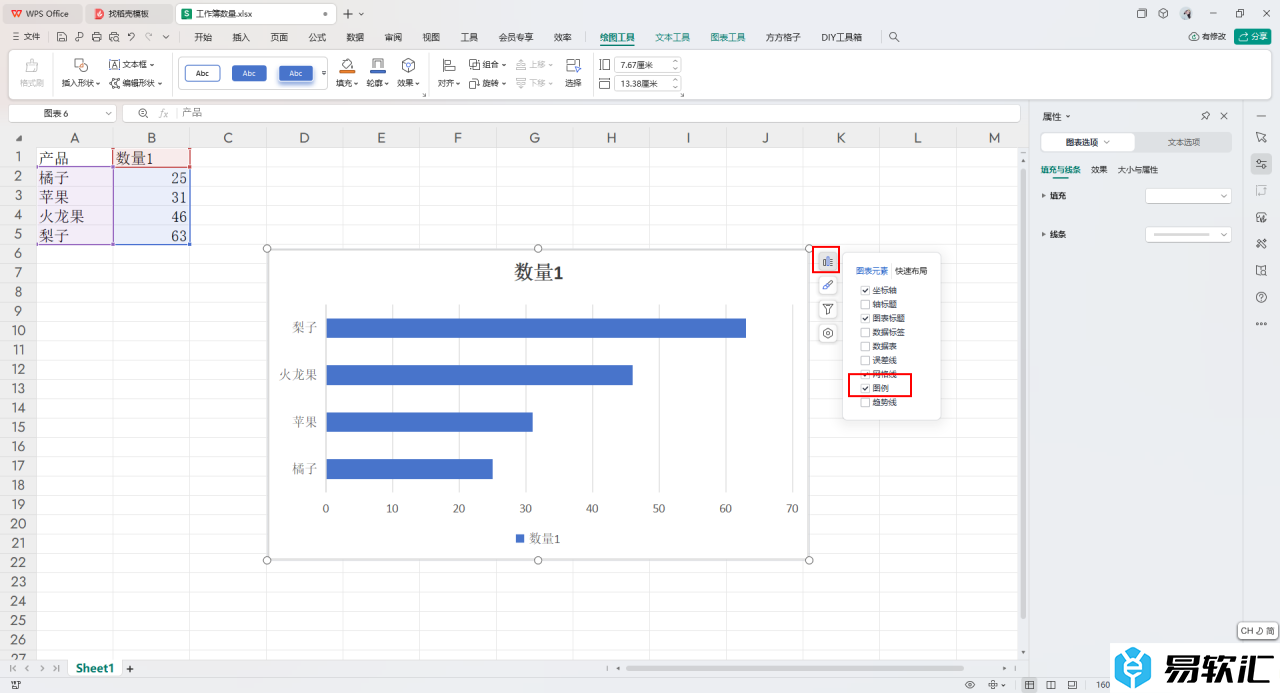Open the 线条 line style combo box
This screenshot has width=1280, height=693.
1187,234
